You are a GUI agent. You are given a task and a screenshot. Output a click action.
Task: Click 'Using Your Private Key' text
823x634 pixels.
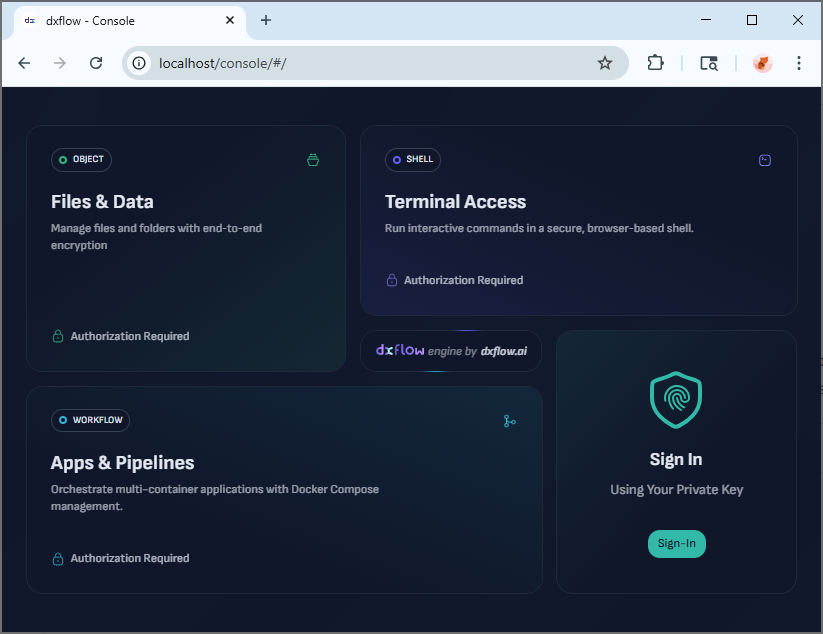677,490
